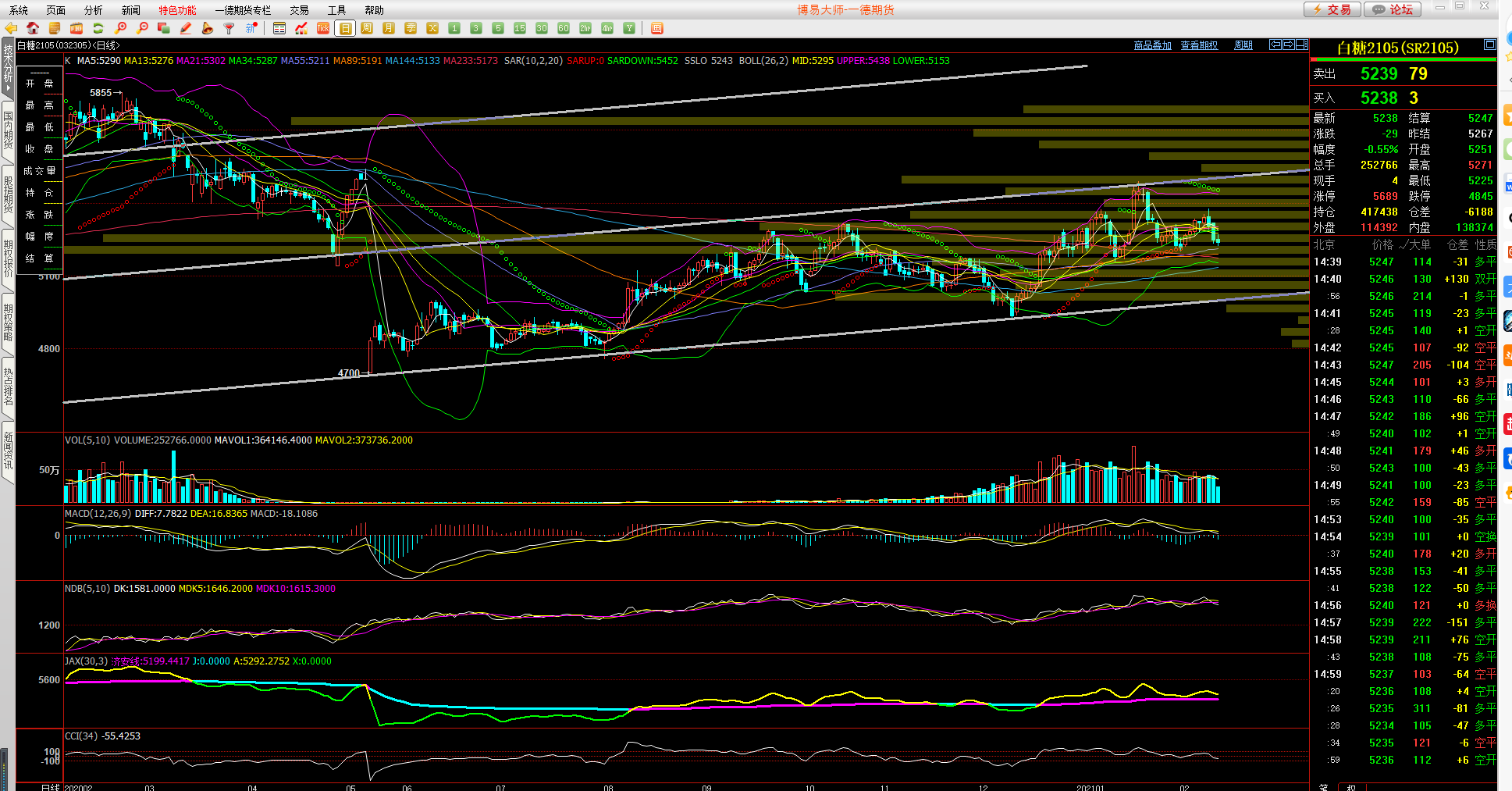This screenshot has width=1512, height=791.
Task: Click the F10 fundamentals icon
Action: coord(76,28)
